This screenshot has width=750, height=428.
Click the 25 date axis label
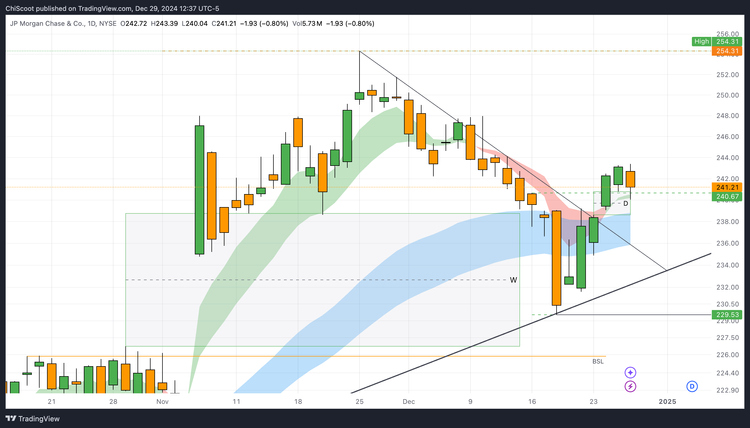(x=359, y=402)
